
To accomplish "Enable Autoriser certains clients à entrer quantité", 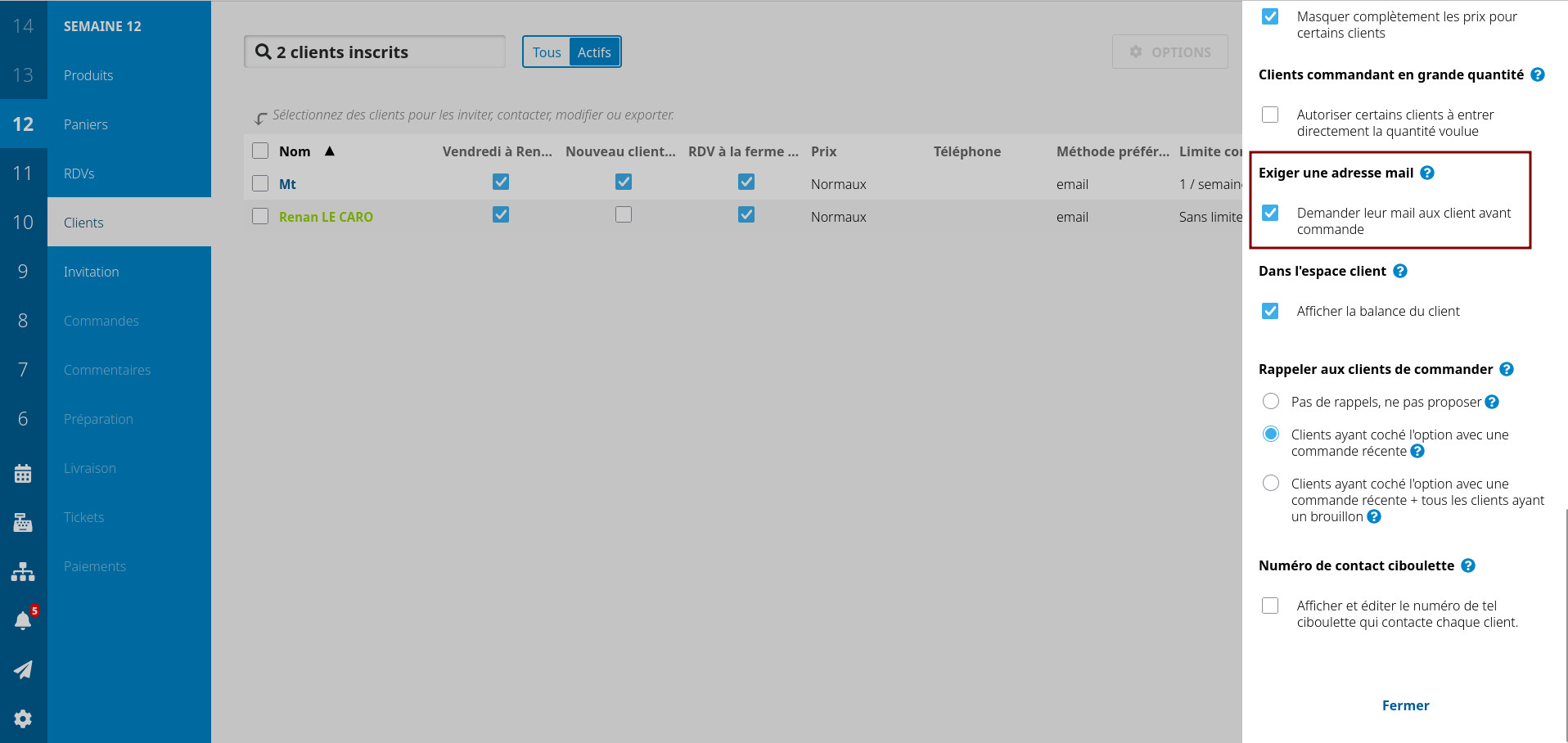I will [1270, 115].
